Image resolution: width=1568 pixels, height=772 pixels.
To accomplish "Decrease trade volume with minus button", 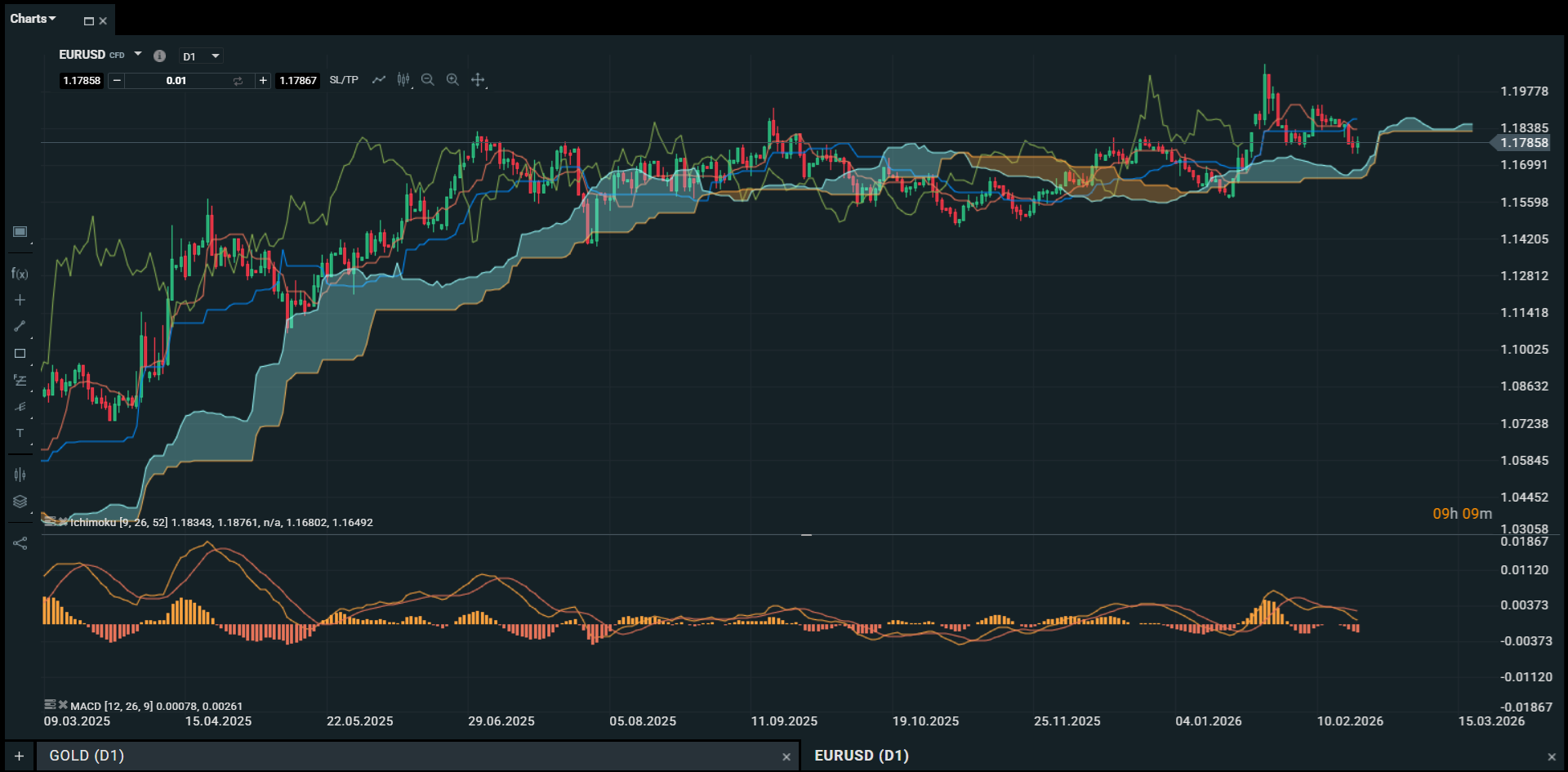I will (x=117, y=81).
